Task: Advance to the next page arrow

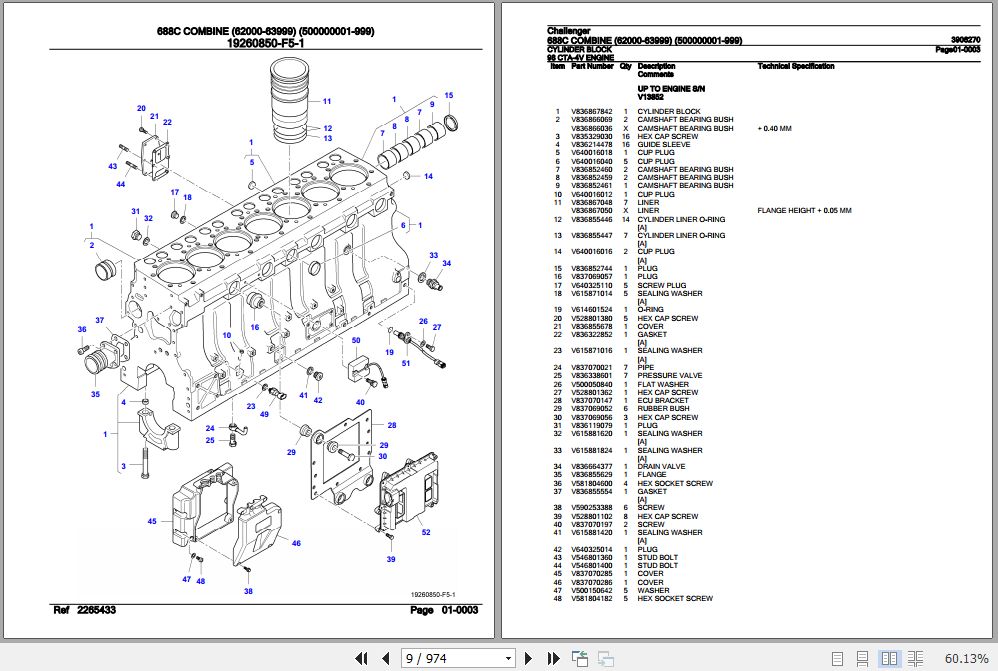Action: pos(528,658)
